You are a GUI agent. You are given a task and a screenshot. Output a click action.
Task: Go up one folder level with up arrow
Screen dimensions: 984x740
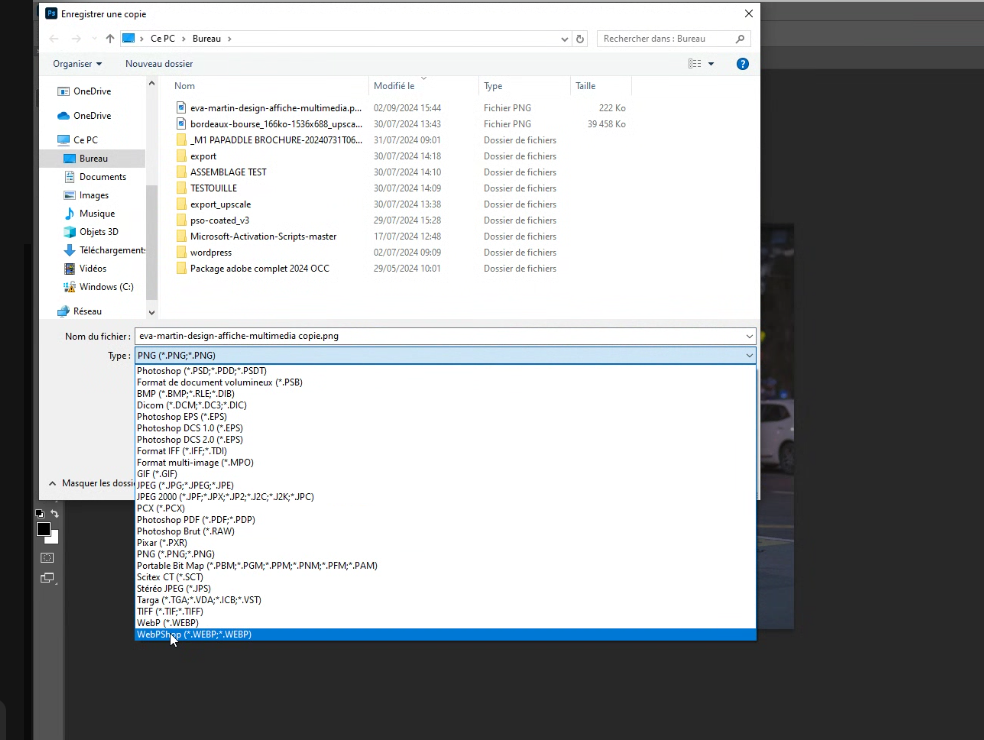tap(110, 39)
